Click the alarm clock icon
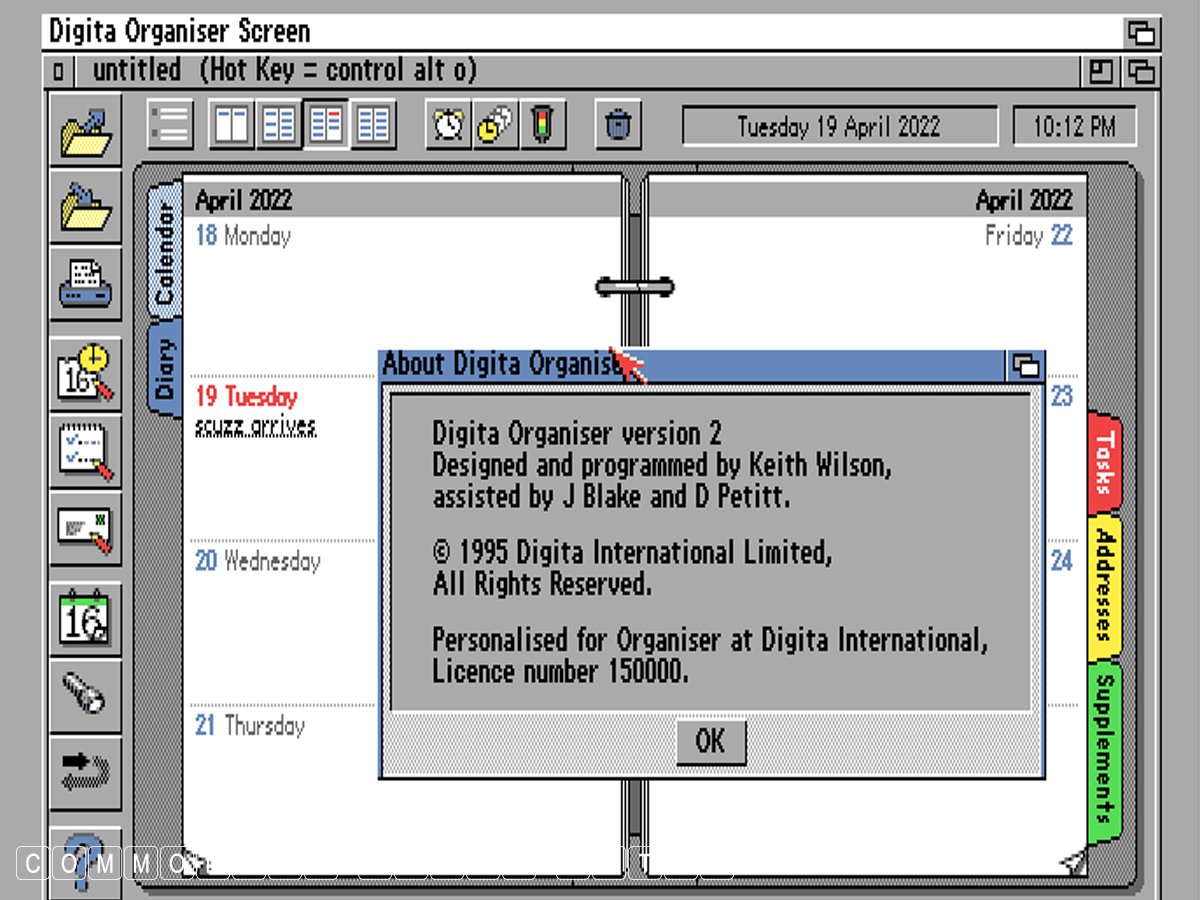Screen dimensions: 1200x900 (x=448, y=125)
